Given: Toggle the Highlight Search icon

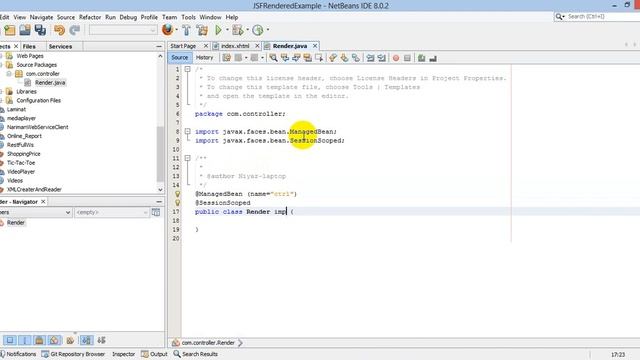Looking at the screenshot, I should point(307,58).
